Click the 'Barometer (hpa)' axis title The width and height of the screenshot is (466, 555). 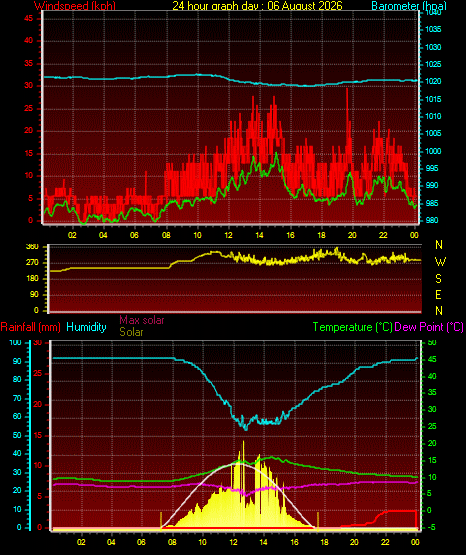409,6
